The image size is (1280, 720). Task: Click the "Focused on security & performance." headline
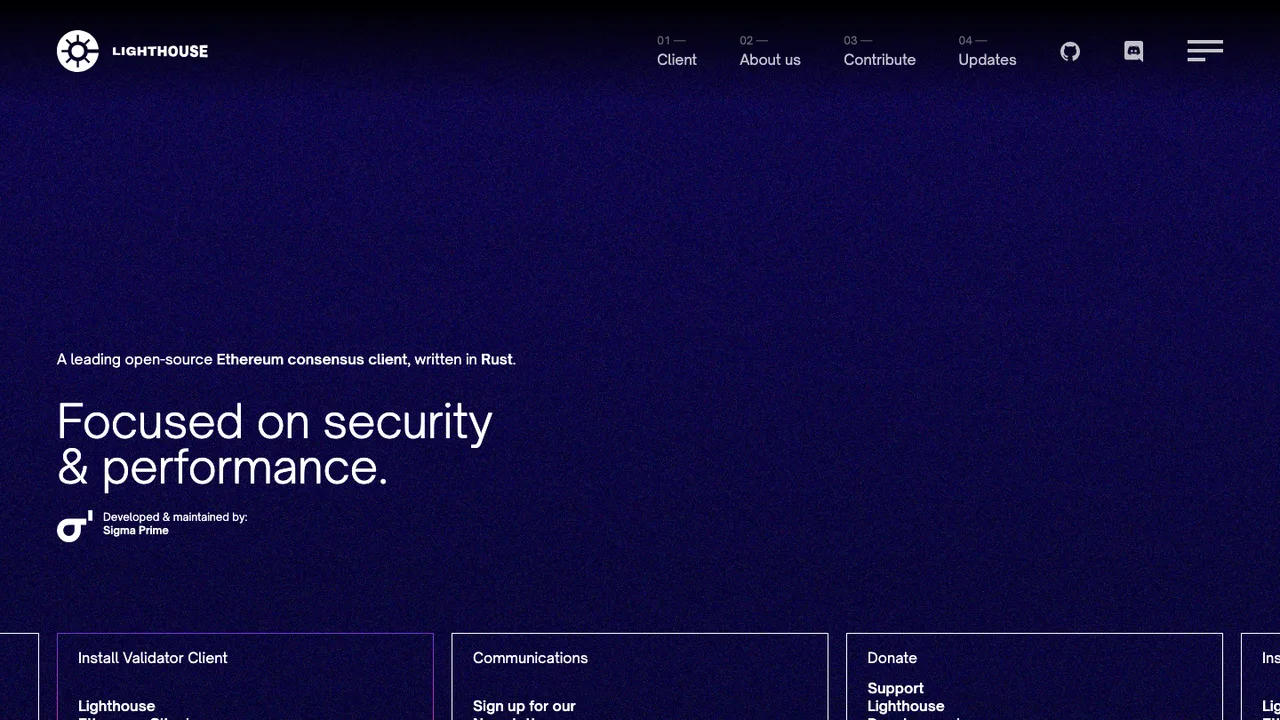pos(275,444)
